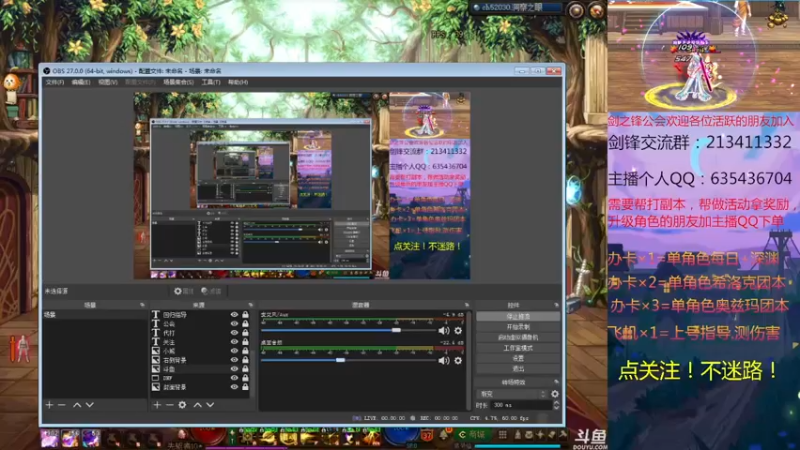Select the 关注 source row
800x450 pixels.
point(202,342)
